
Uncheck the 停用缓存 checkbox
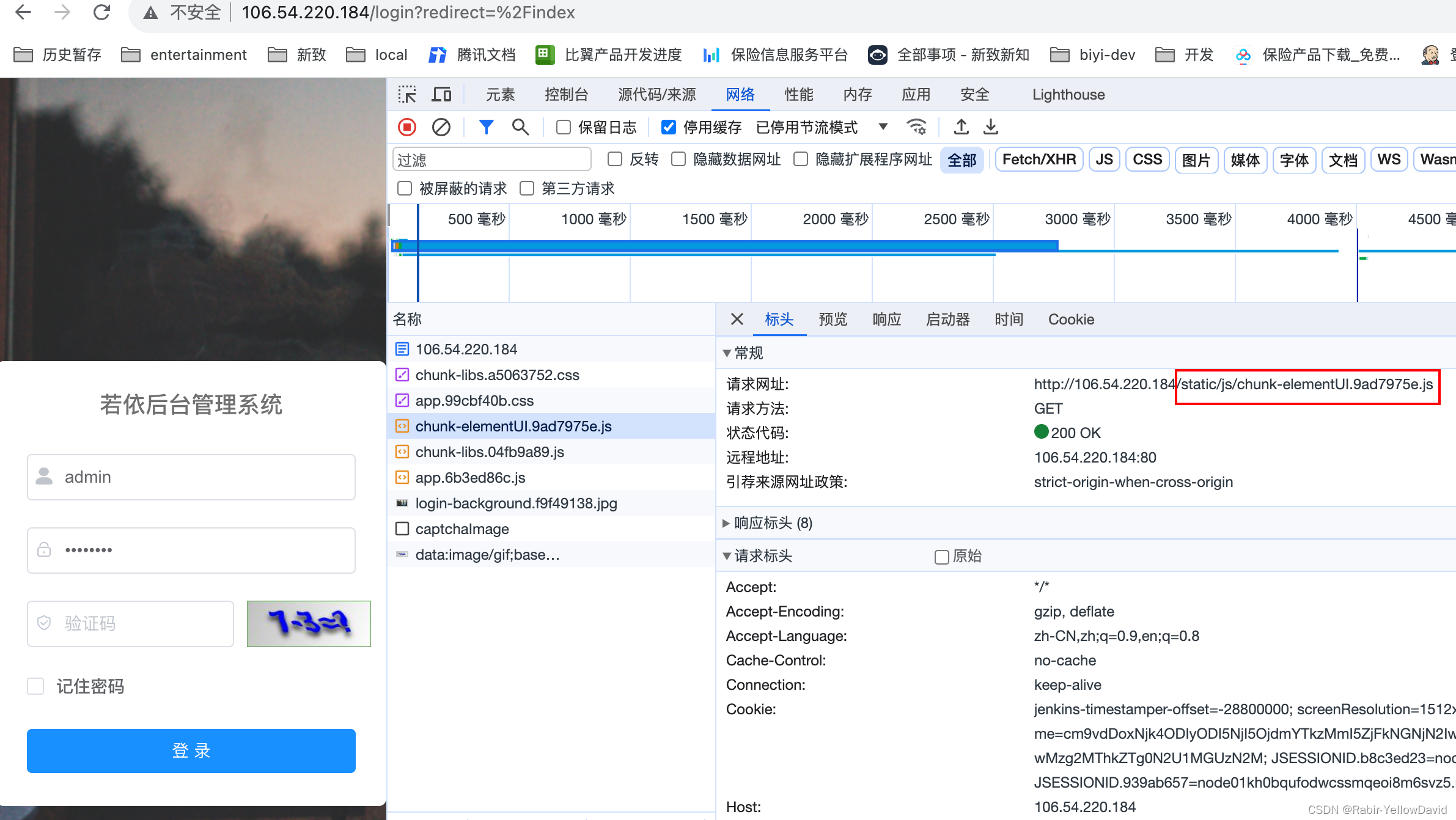point(669,127)
